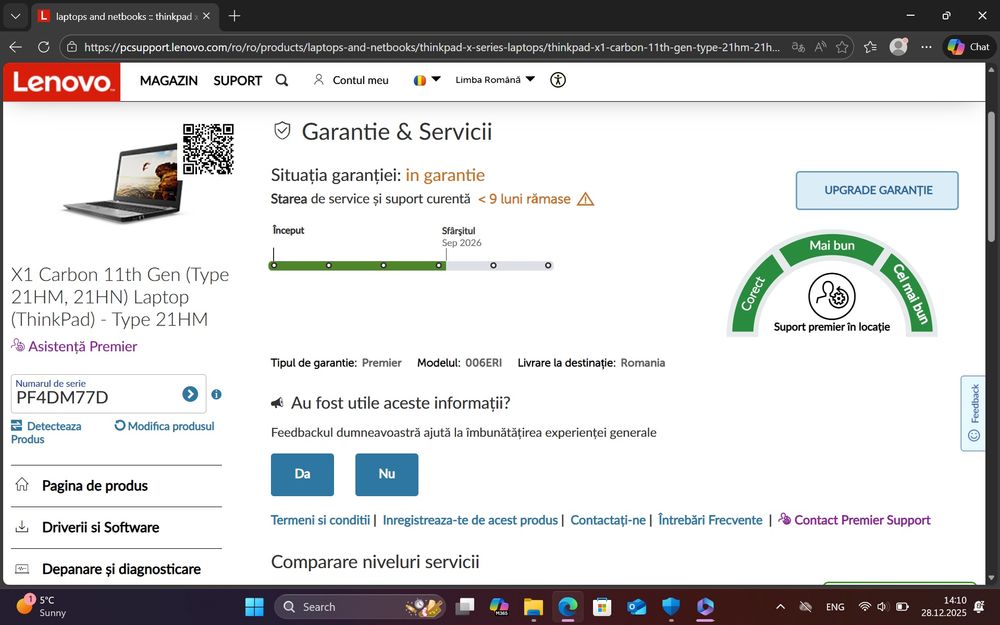Click the translate page icon

pos(798,47)
